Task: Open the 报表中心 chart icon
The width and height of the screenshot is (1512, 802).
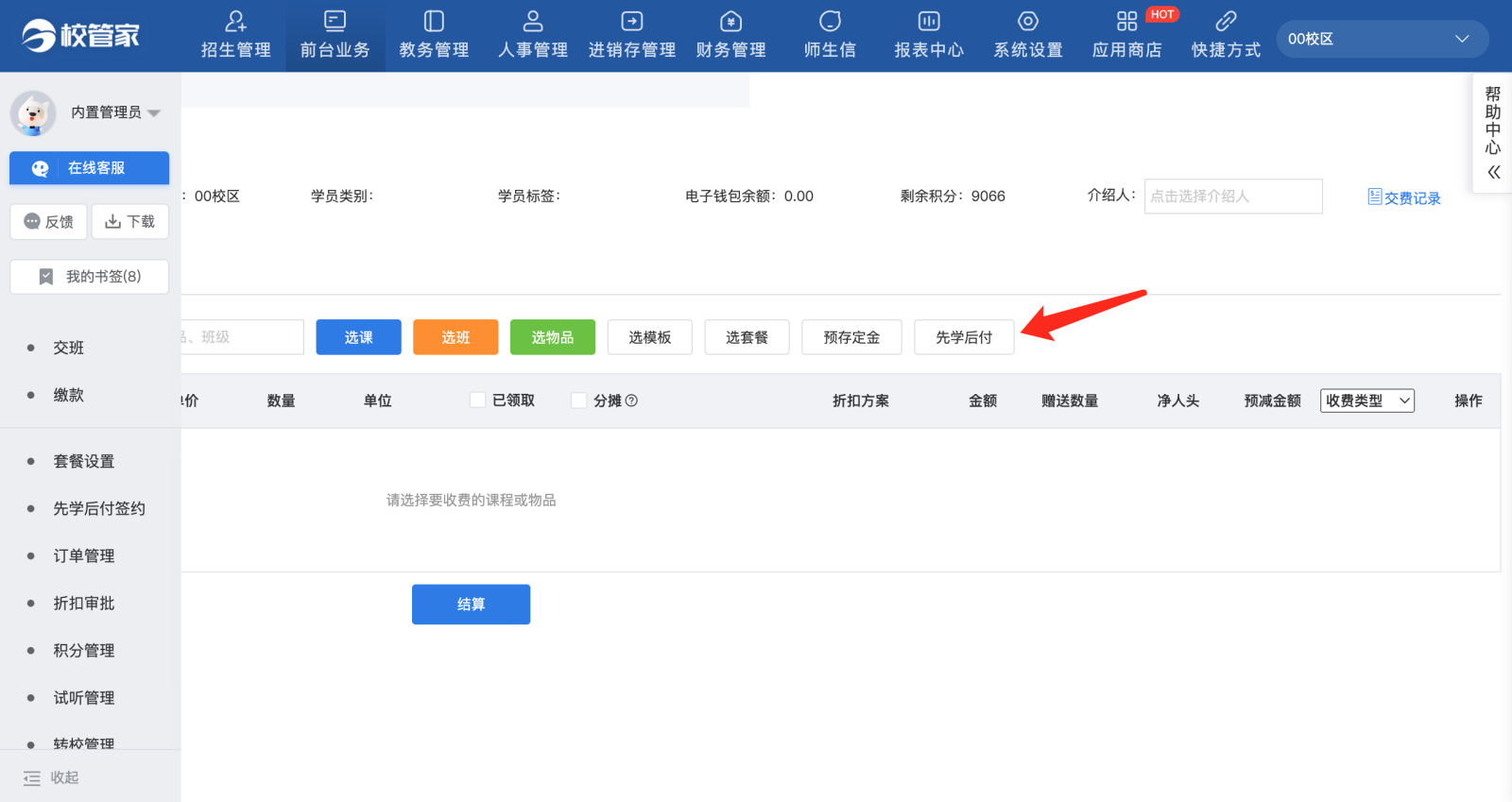Action: [x=929, y=21]
